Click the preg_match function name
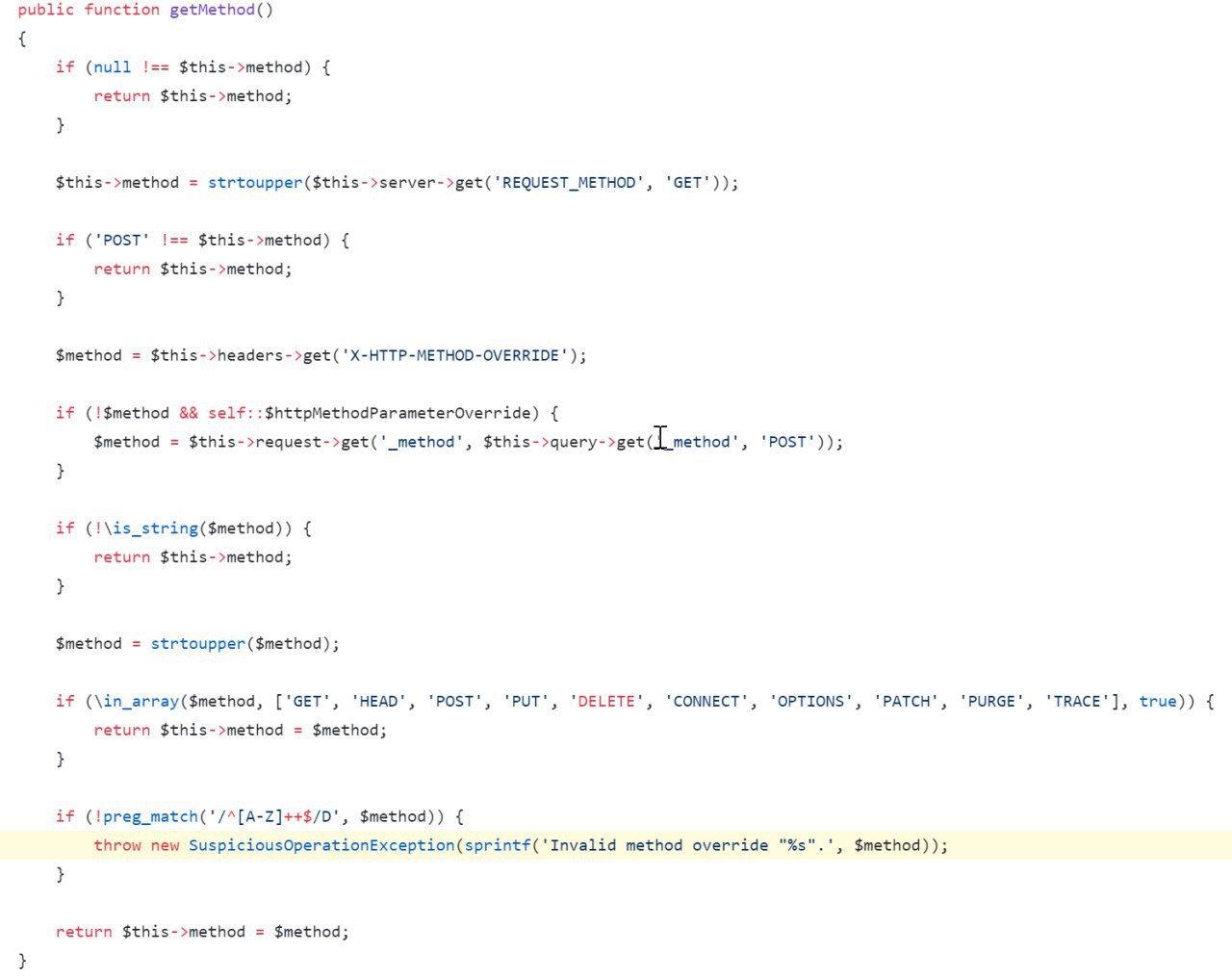Image resolution: width=1232 pixels, height=979 pixels. tap(151, 817)
